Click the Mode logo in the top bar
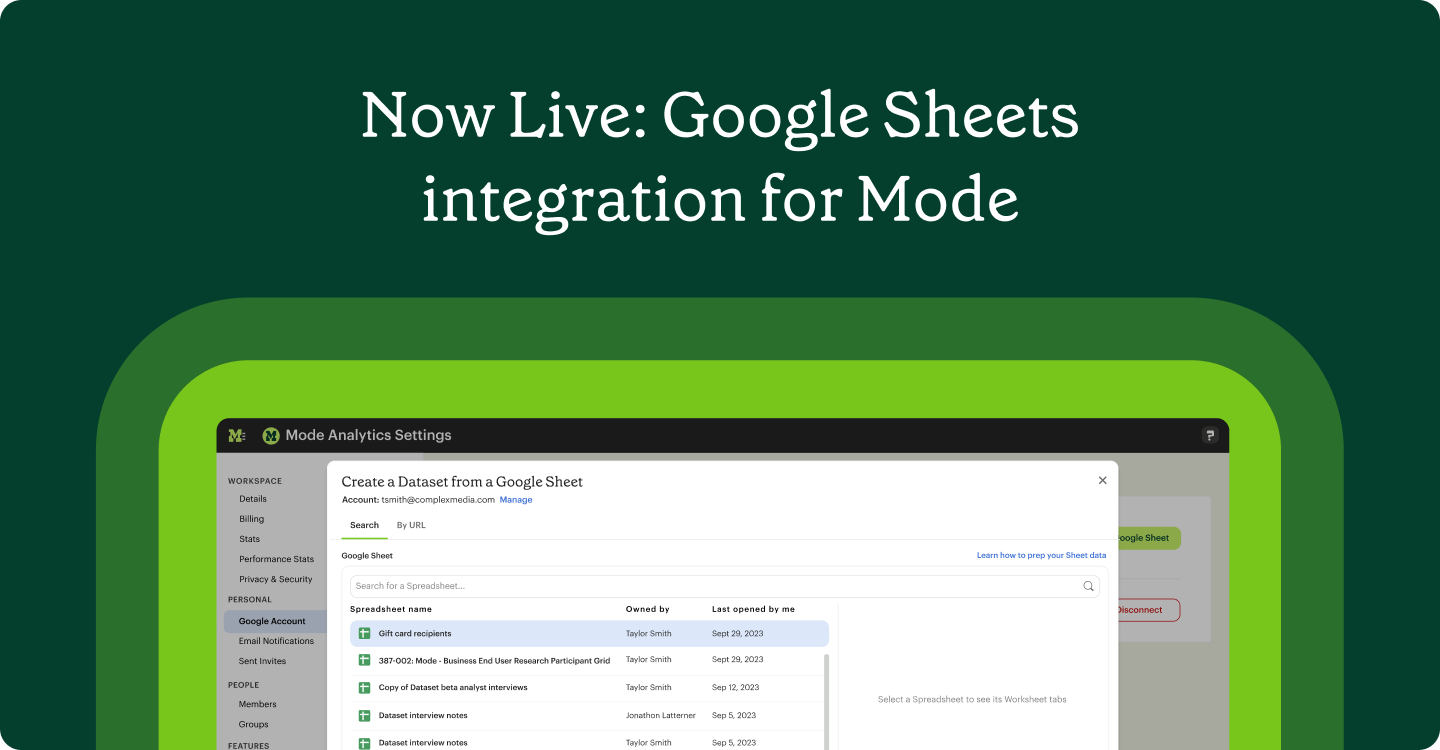1440x750 pixels. tap(234, 435)
